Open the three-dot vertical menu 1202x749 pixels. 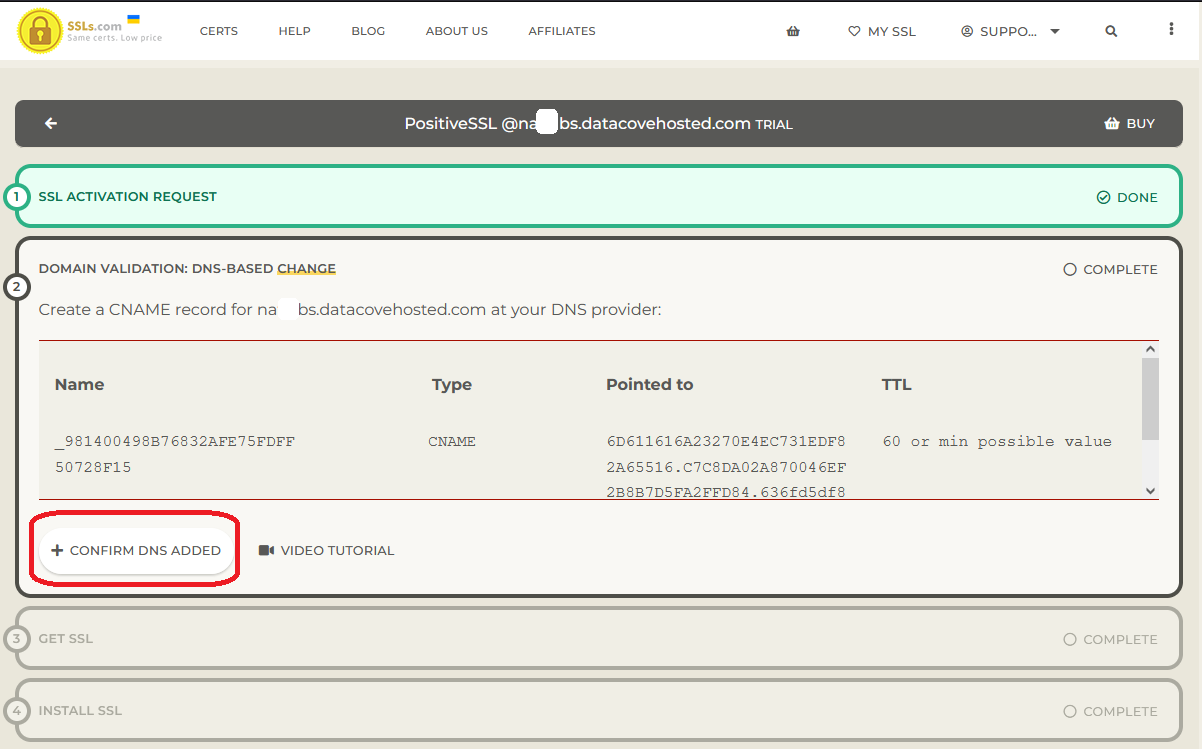[x=1171, y=30]
